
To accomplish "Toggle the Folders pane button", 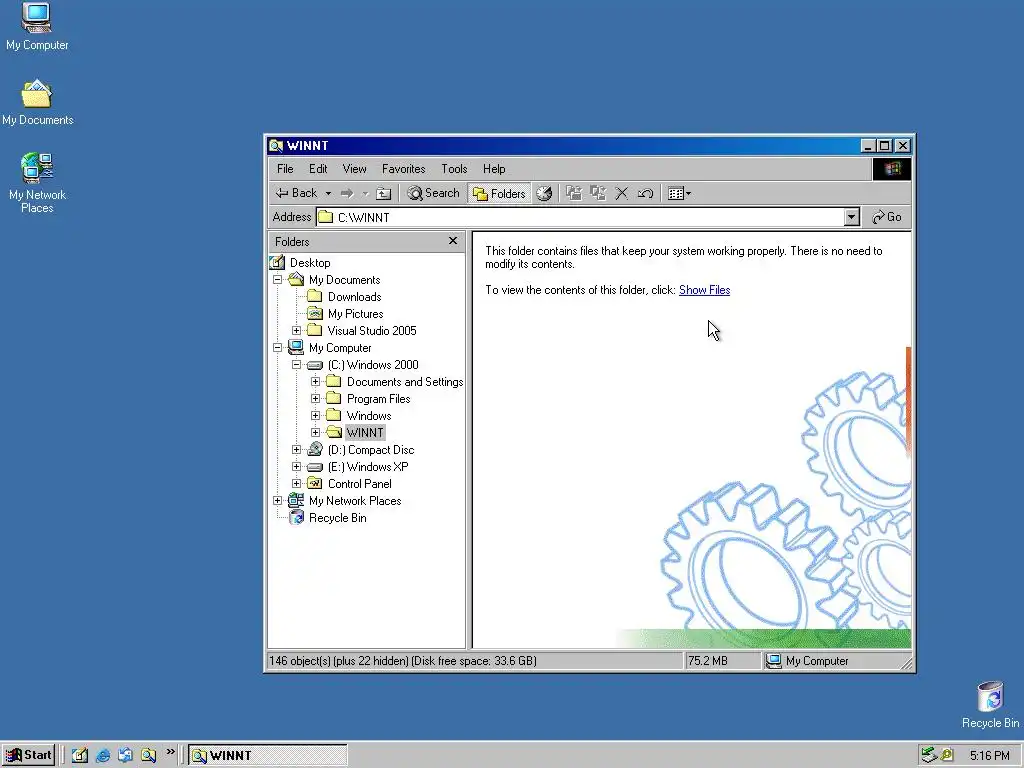I will [500, 193].
